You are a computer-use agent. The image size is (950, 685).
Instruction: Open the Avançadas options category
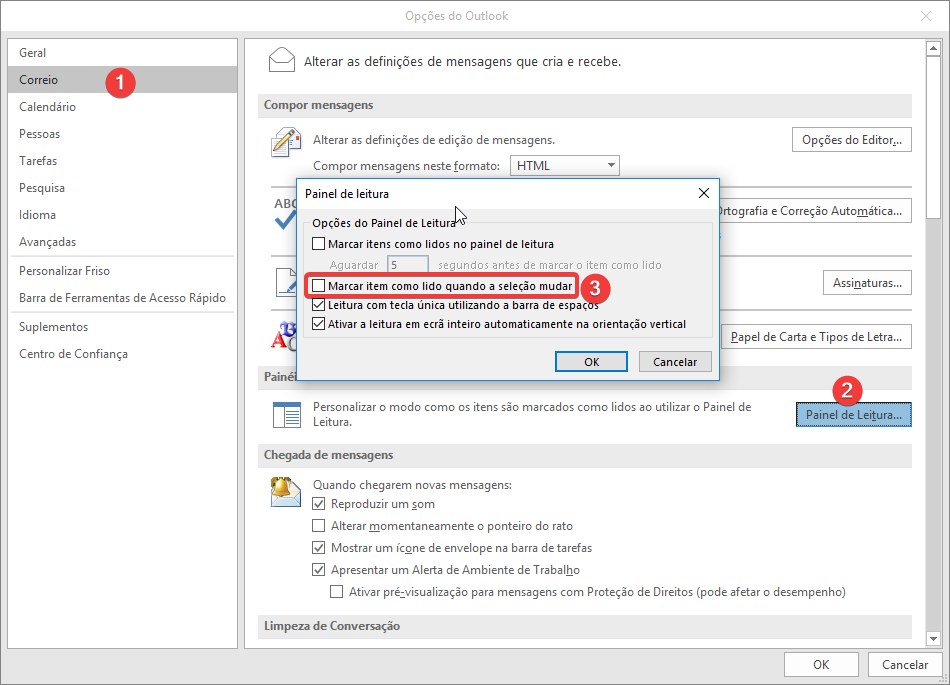tap(47, 242)
